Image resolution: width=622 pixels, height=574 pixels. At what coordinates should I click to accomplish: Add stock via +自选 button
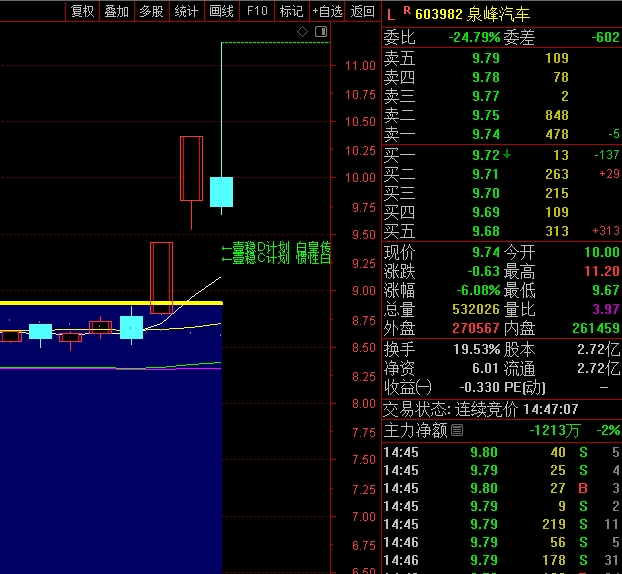(x=327, y=11)
